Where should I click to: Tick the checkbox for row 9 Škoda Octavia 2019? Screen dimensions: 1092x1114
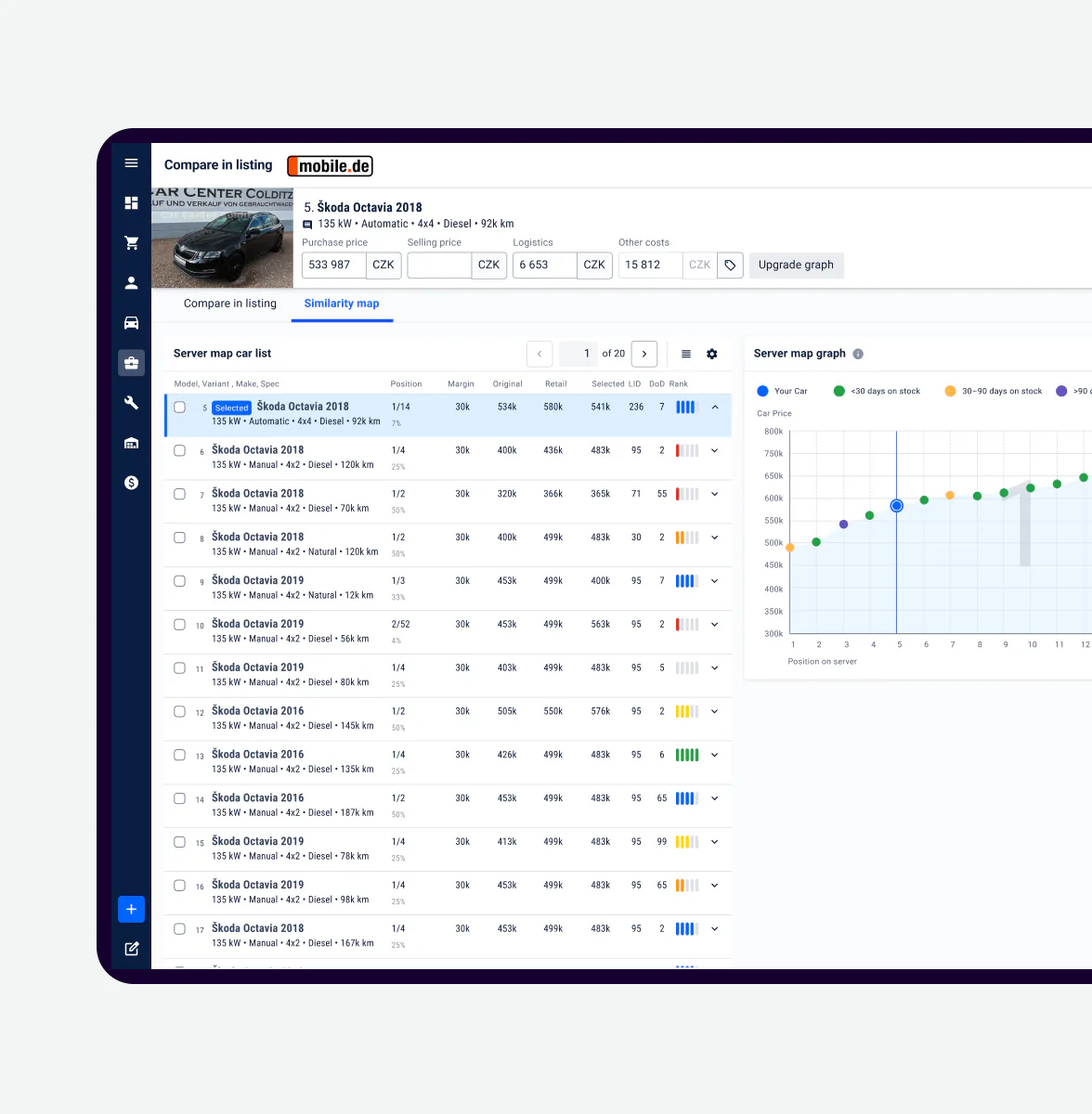coord(180,581)
